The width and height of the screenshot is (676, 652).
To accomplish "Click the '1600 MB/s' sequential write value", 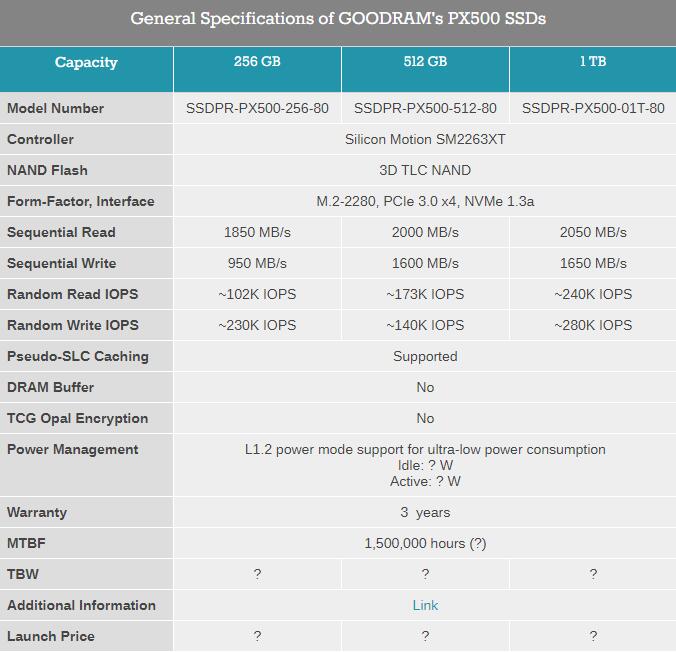I will click(425, 263).
